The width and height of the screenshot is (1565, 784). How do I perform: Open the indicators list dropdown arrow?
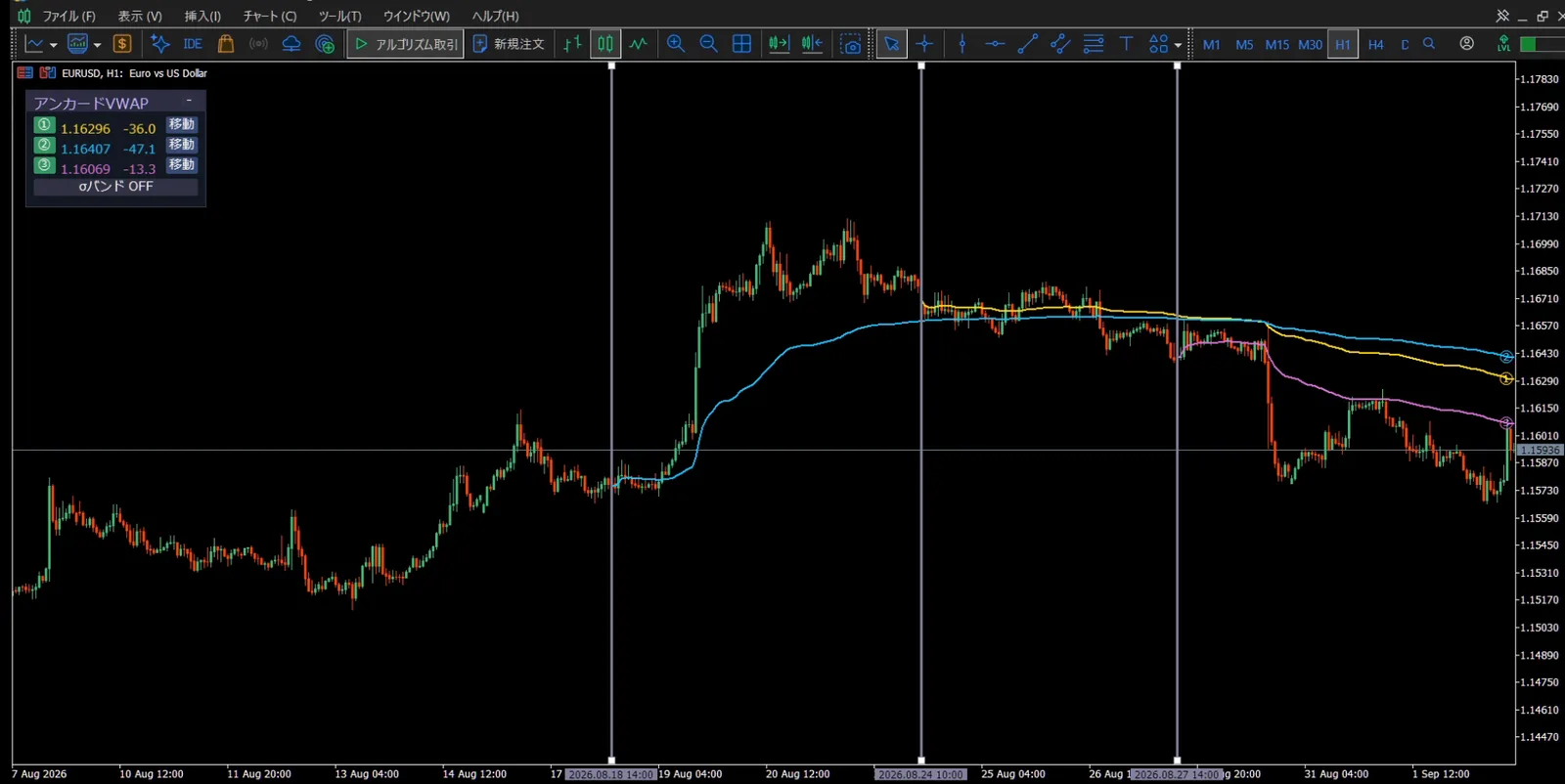(x=97, y=45)
